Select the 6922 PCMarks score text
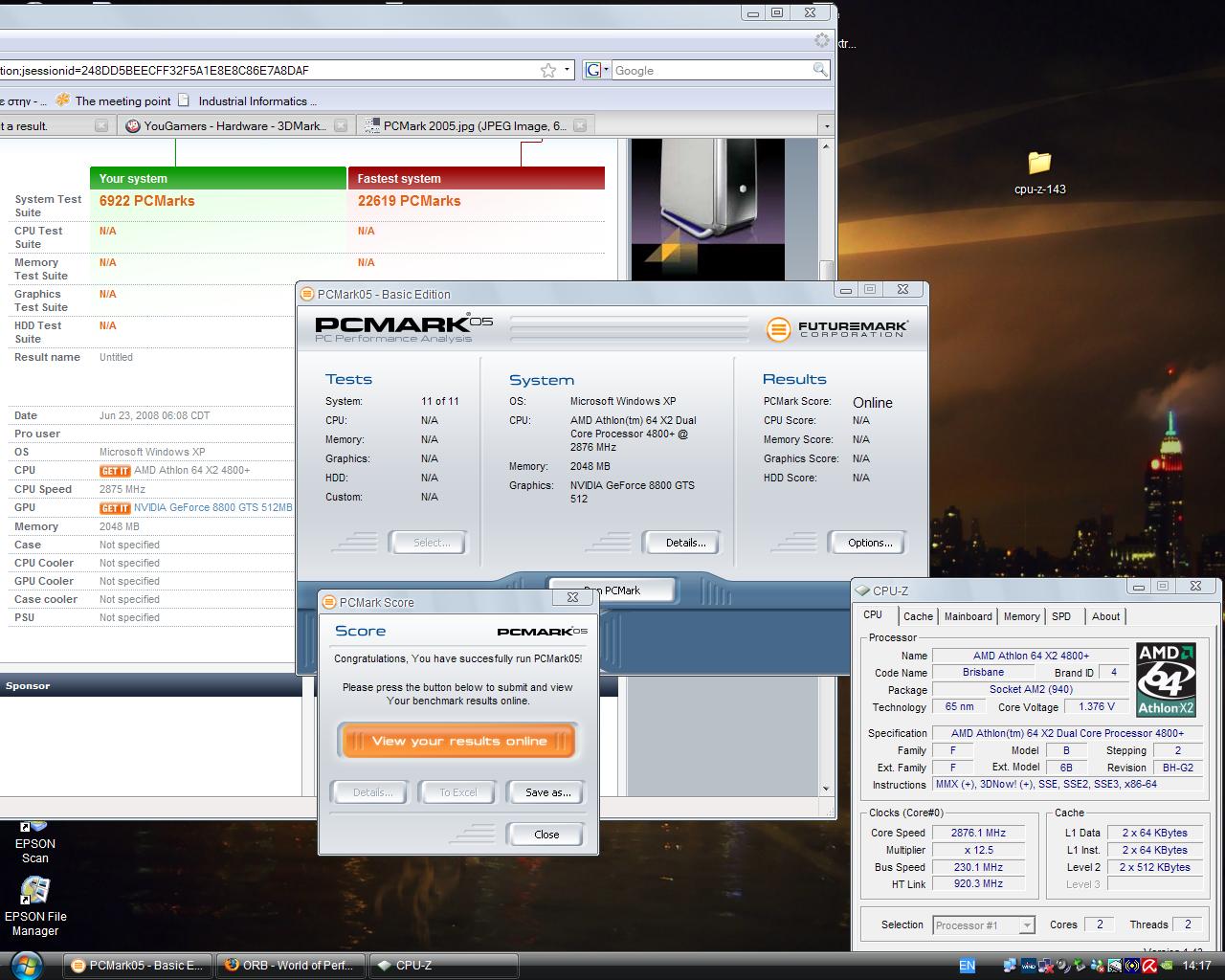1225x980 pixels. pyautogui.click(x=146, y=201)
